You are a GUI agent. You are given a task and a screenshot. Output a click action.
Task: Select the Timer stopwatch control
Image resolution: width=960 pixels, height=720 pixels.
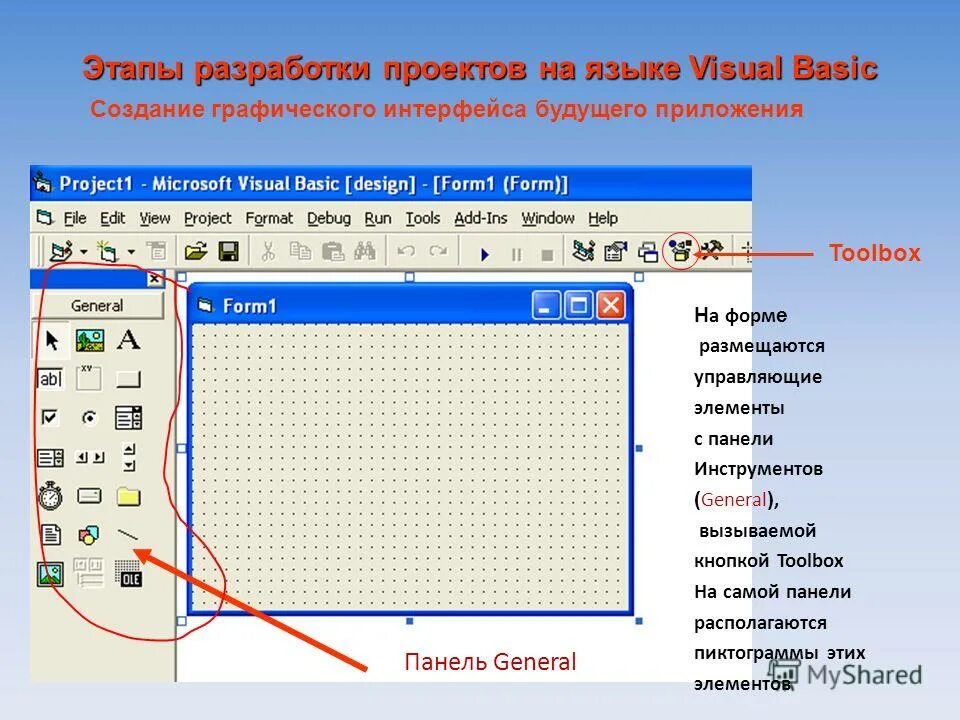point(50,495)
